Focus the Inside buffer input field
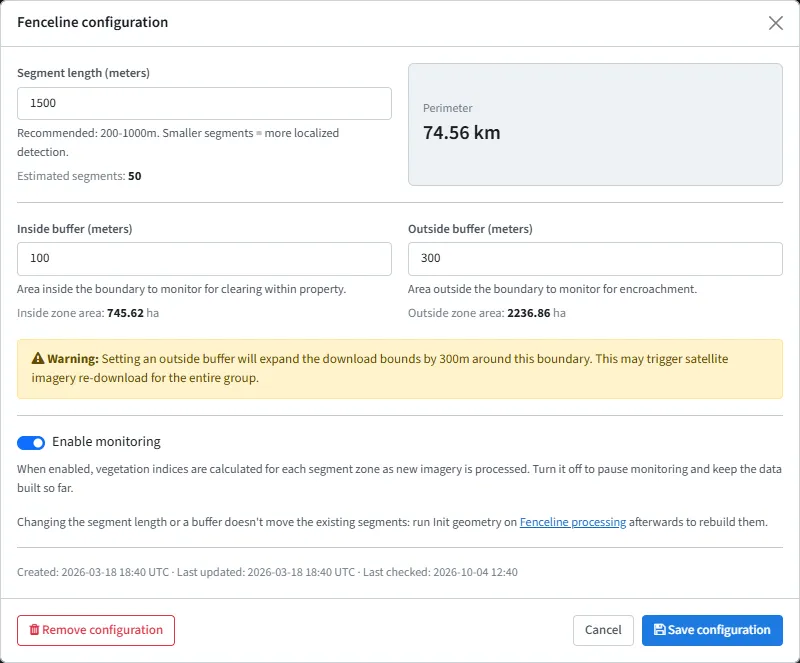800x663 pixels. 204,259
